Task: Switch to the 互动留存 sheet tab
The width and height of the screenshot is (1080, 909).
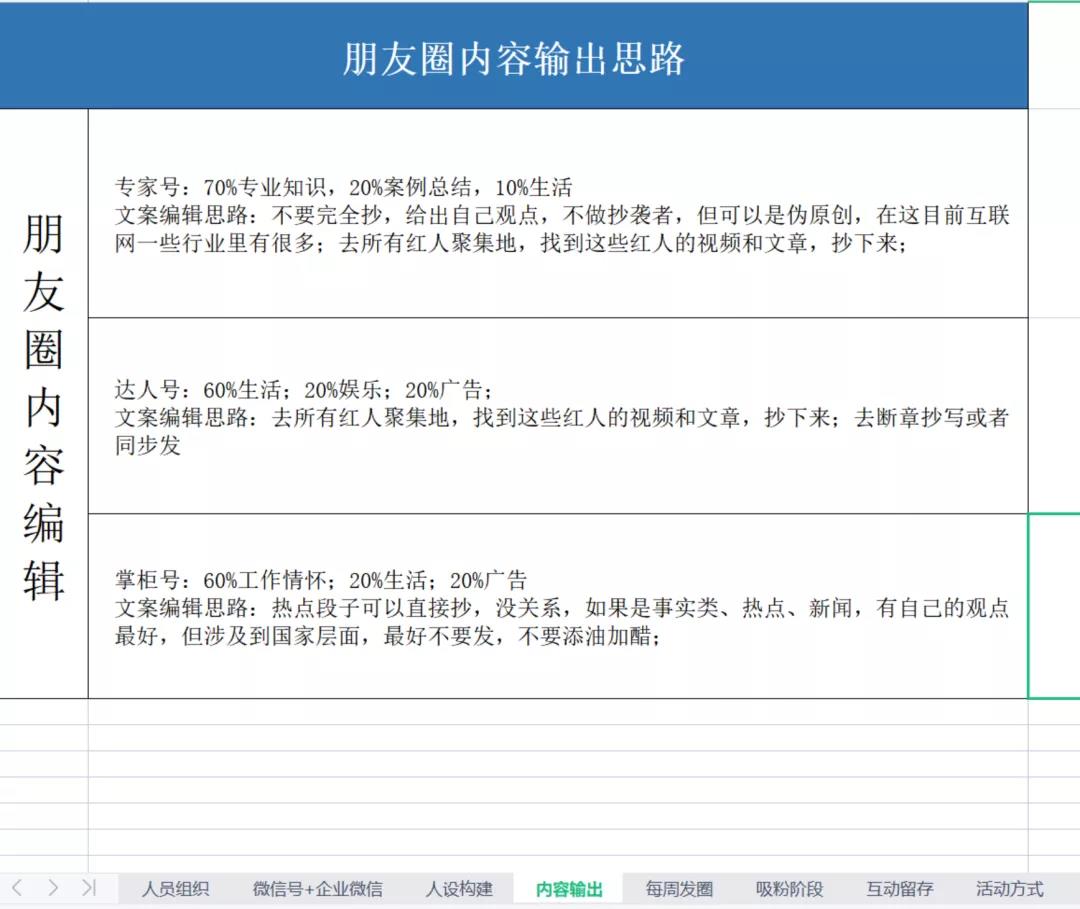Action: pos(899,889)
